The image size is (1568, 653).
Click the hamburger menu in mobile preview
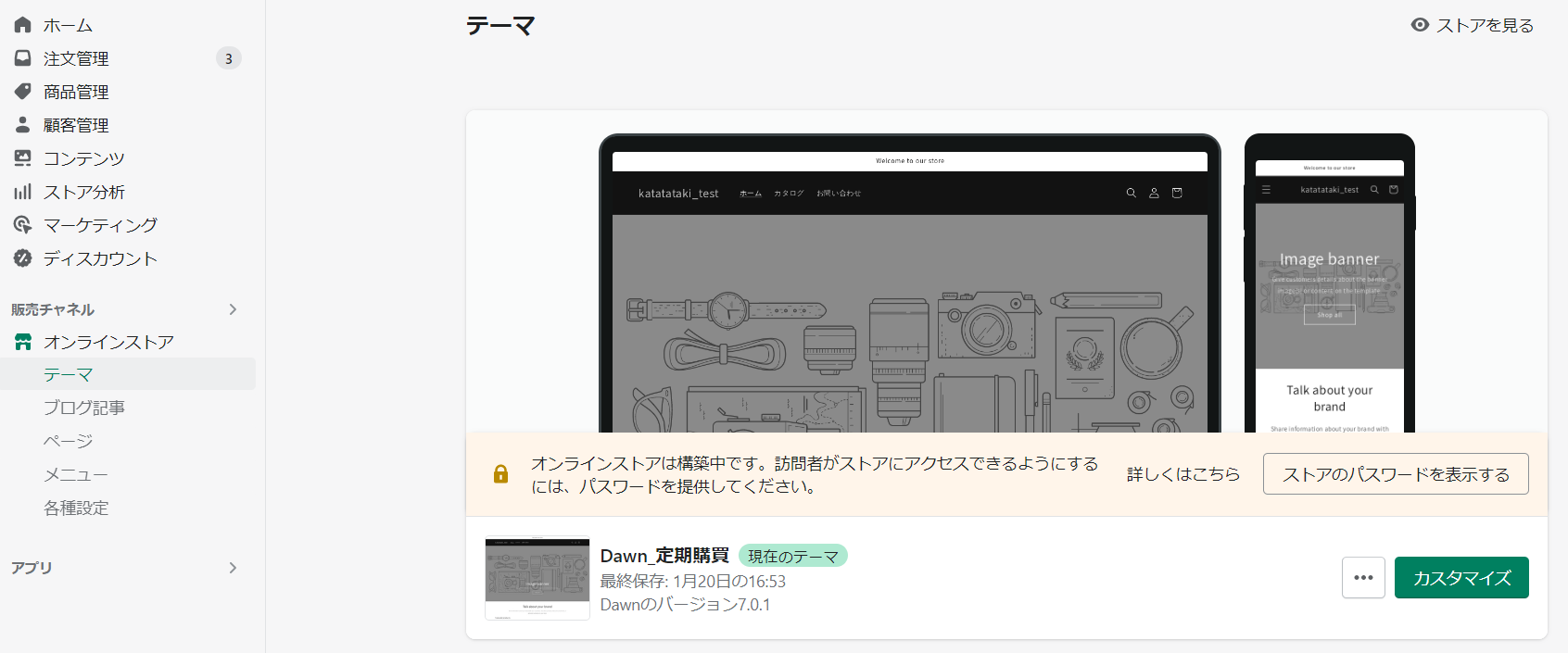coord(1266,189)
